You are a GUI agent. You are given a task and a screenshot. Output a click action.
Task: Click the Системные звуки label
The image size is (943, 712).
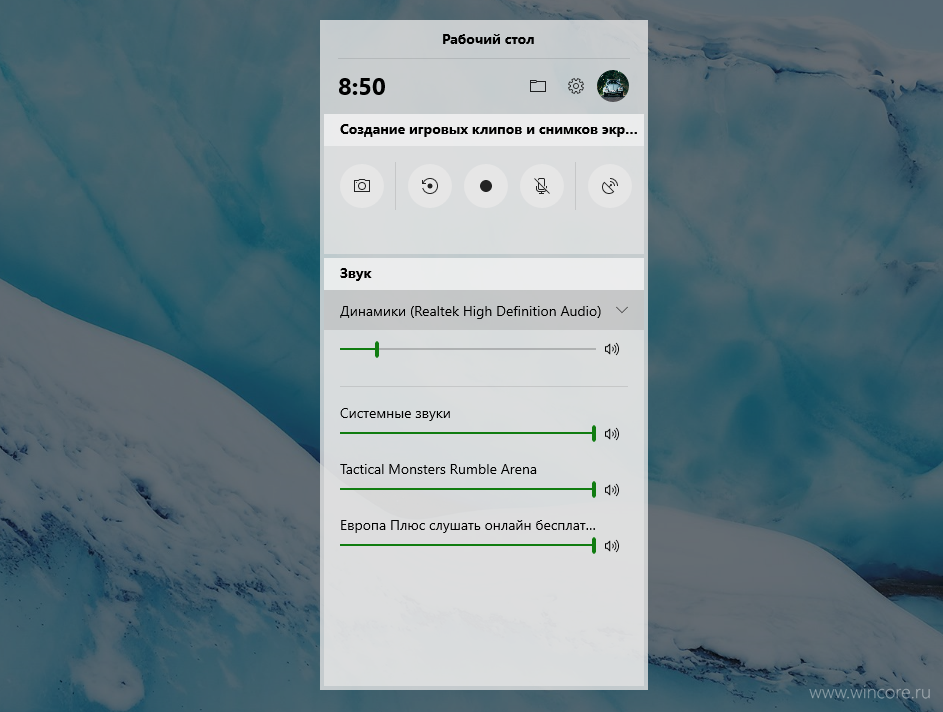point(395,414)
